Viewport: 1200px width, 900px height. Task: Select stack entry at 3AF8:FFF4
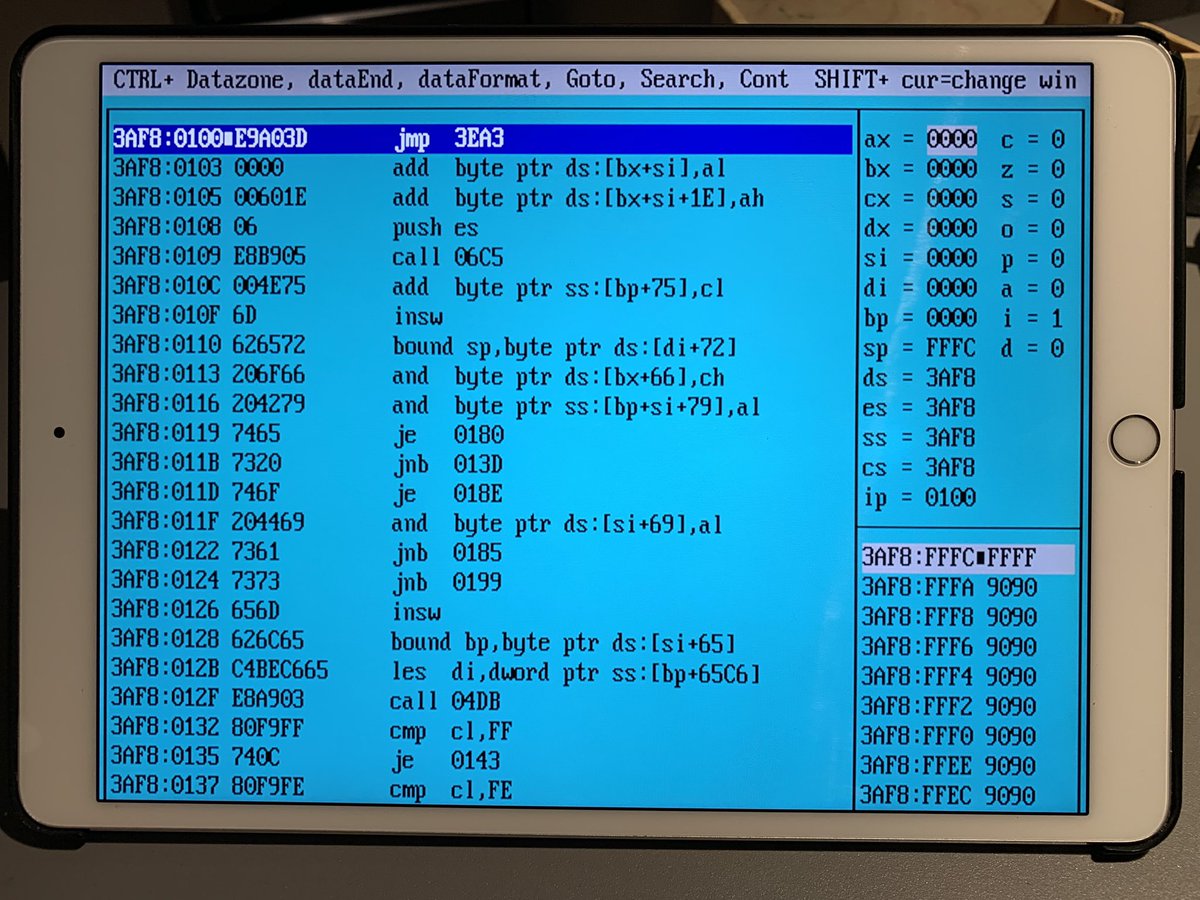[949, 677]
